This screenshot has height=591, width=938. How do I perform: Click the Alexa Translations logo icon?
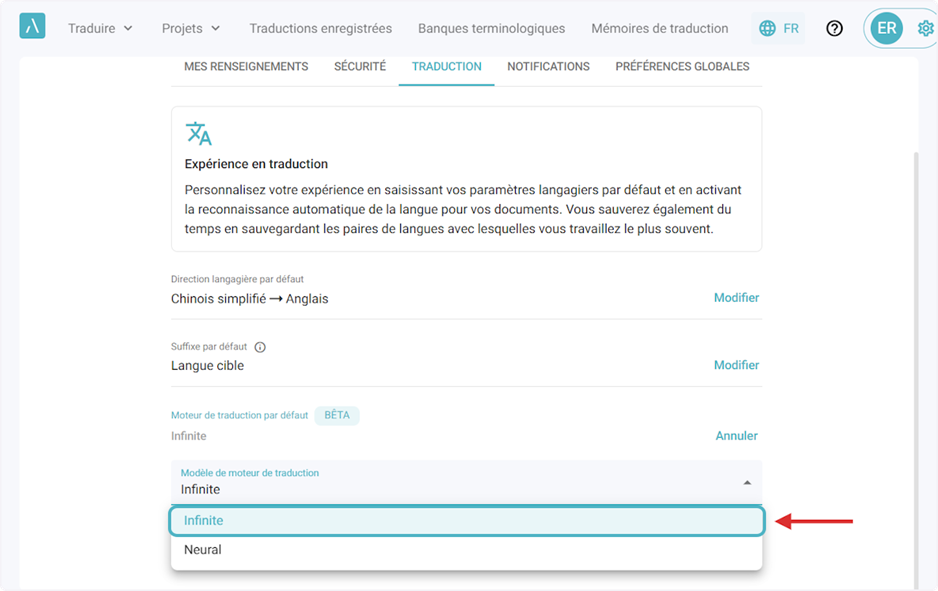pyautogui.click(x=32, y=26)
